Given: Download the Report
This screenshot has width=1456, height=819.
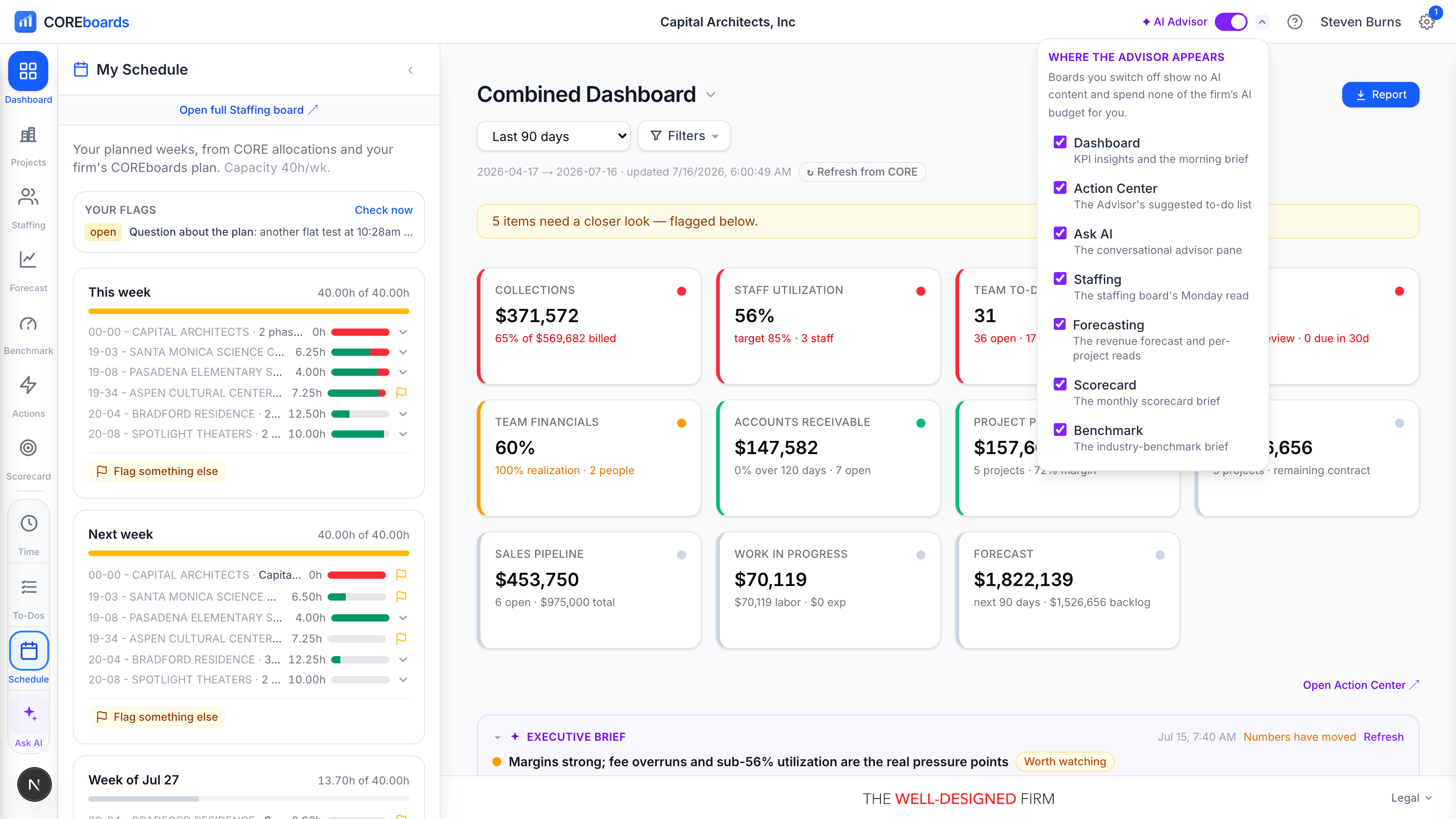Looking at the screenshot, I should click(x=1380, y=94).
